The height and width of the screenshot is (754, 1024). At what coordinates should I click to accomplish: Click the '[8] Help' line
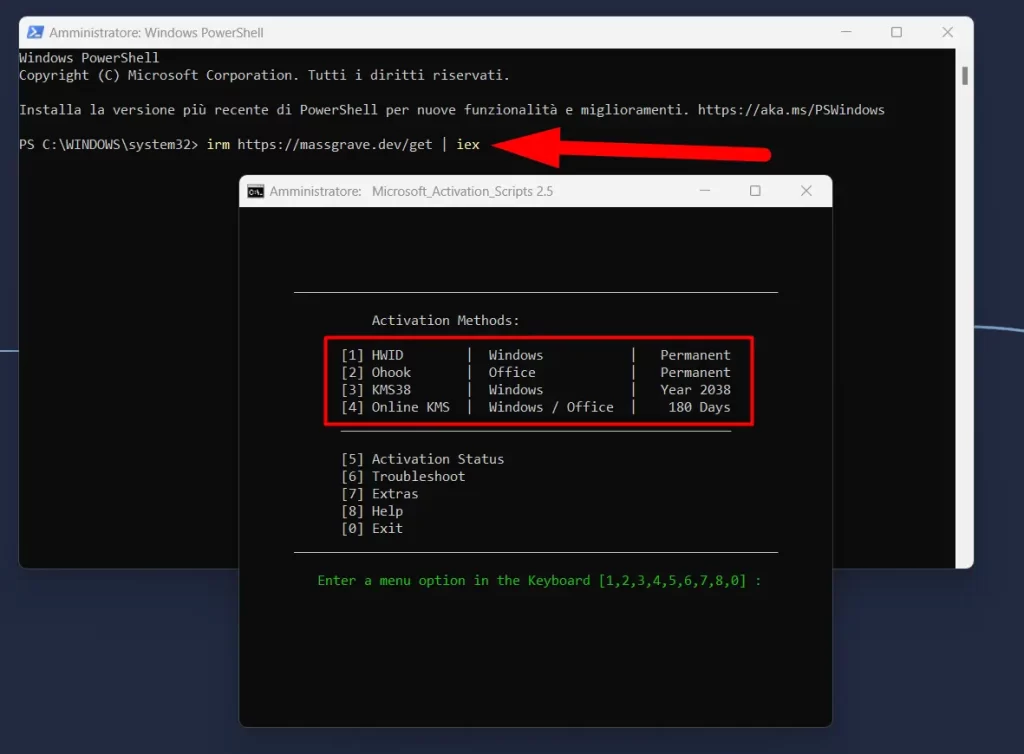click(x=372, y=511)
